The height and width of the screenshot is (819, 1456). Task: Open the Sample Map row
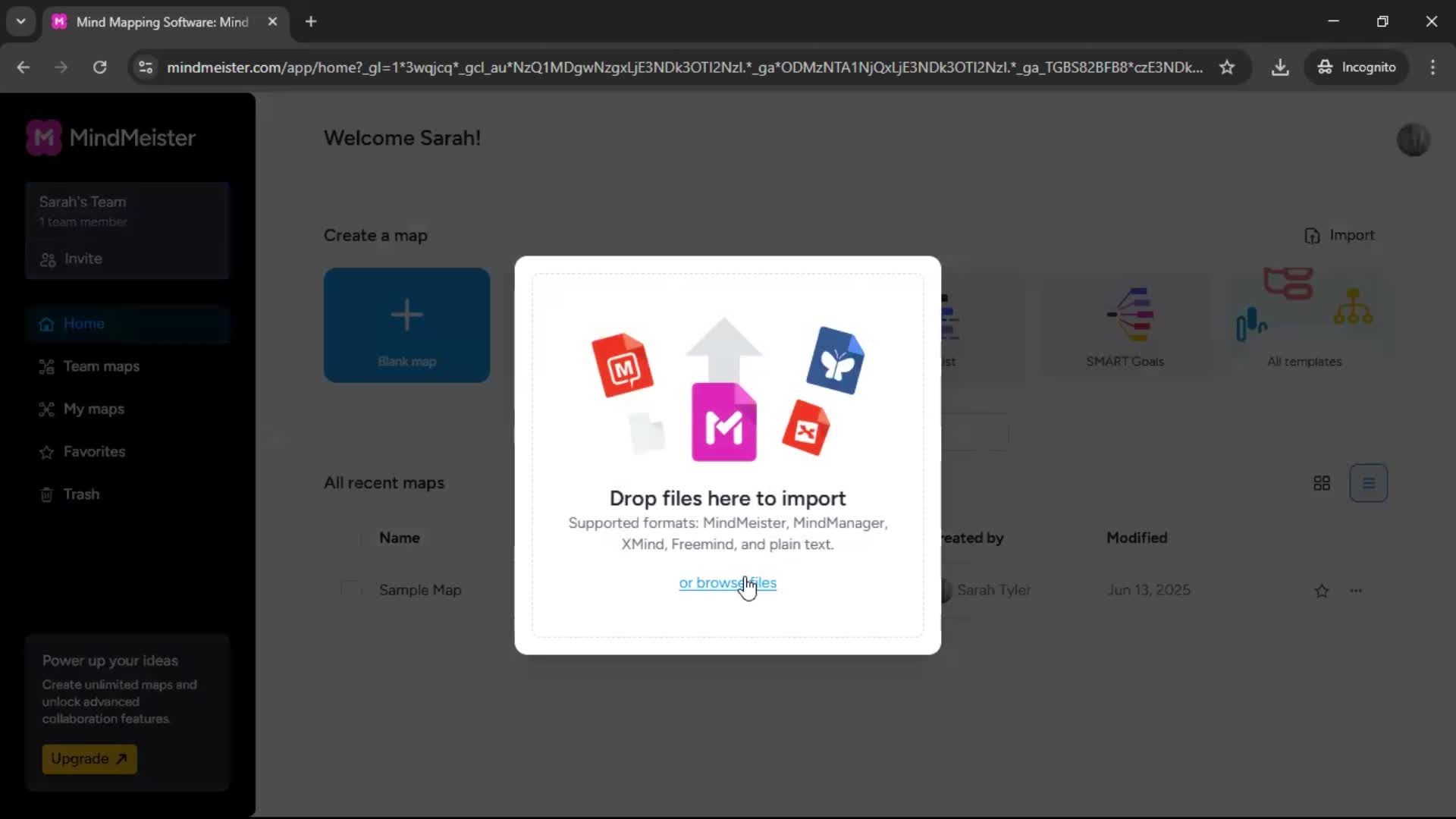click(x=857, y=590)
